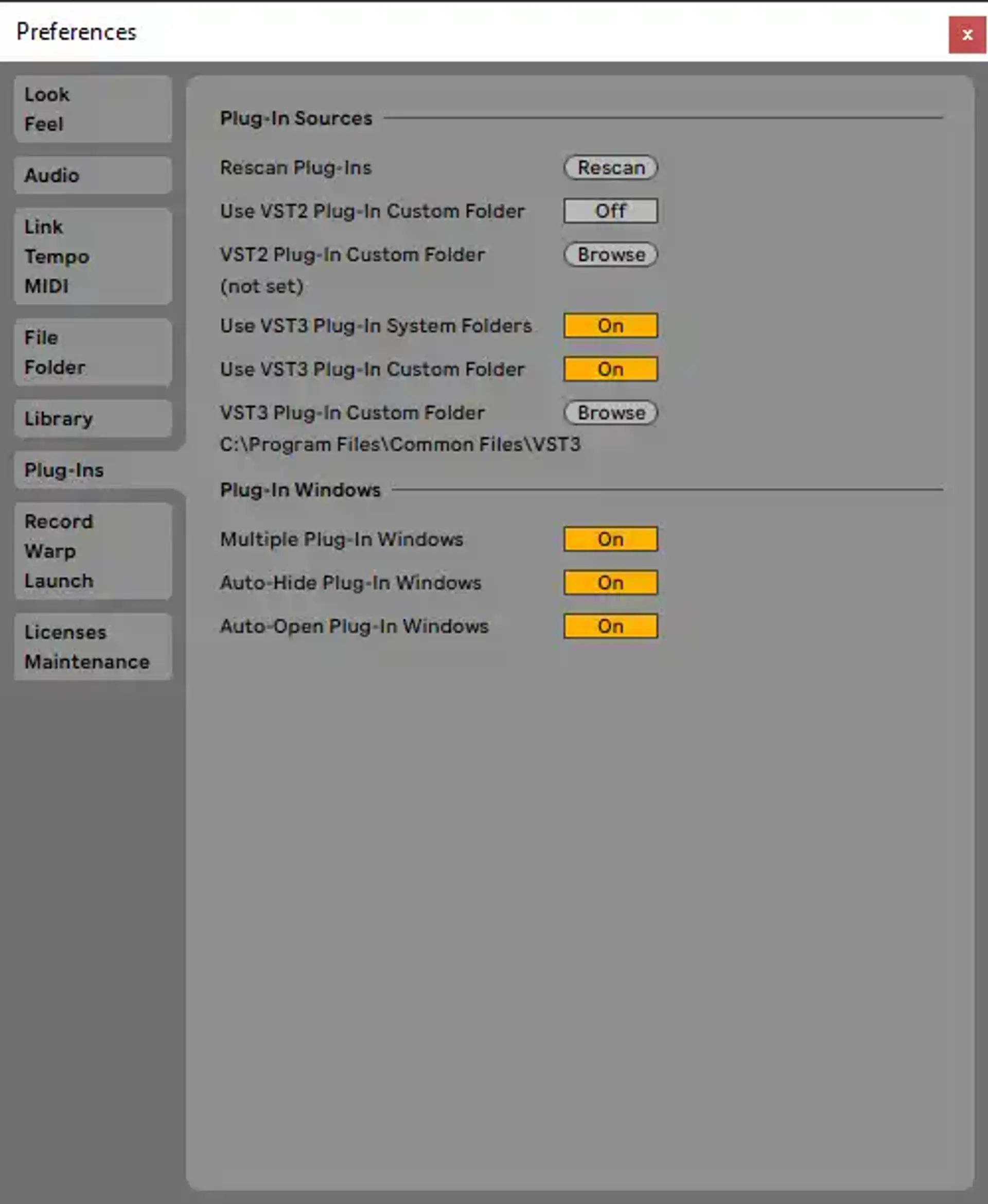The image size is (988, 1204).
Task: Open the Look Feel preferences tab
Action: (93, 109)
